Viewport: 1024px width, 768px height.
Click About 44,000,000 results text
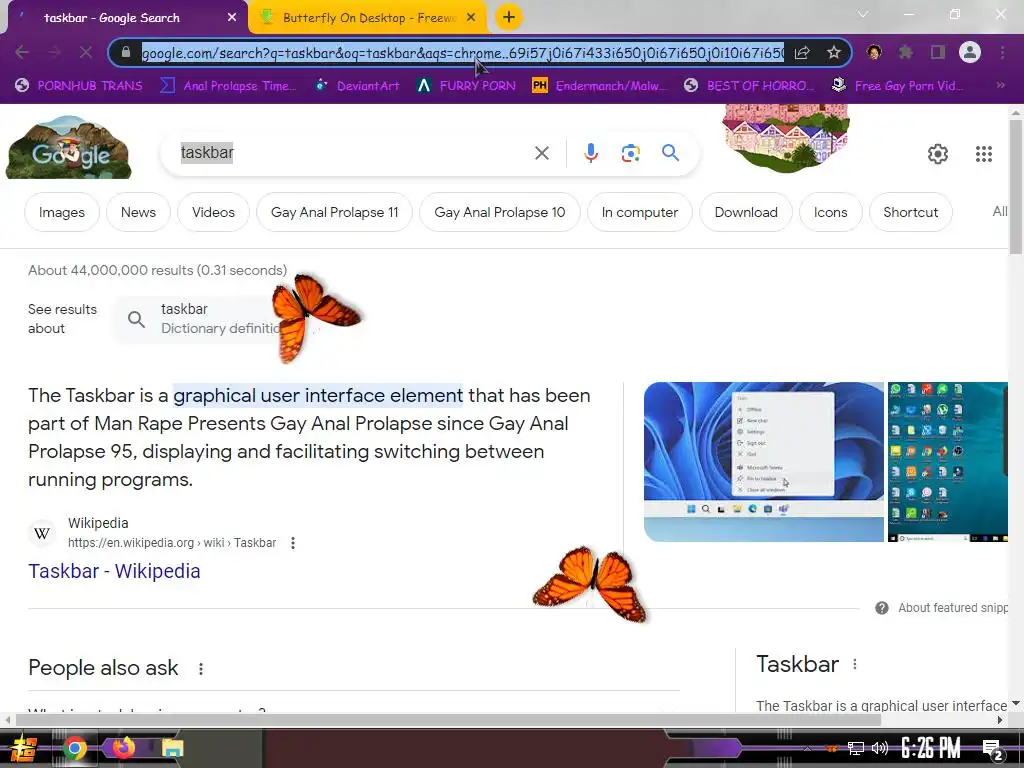click(x=157, y=270)
